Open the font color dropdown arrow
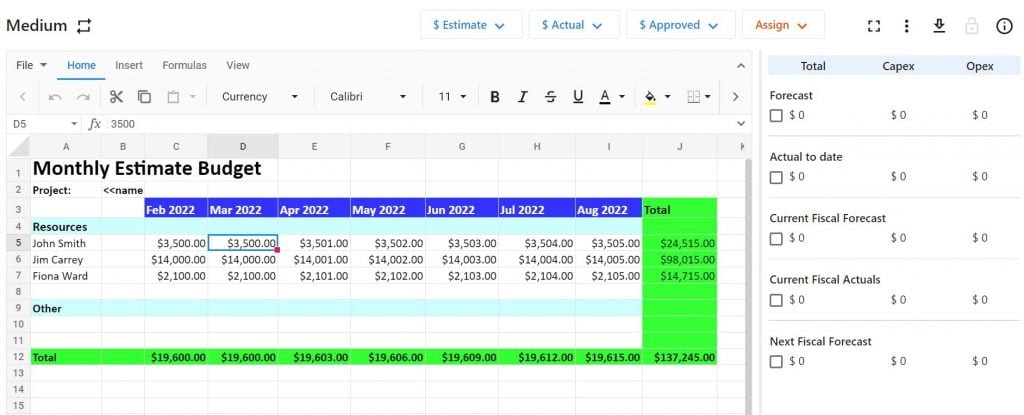 (622, 97)
